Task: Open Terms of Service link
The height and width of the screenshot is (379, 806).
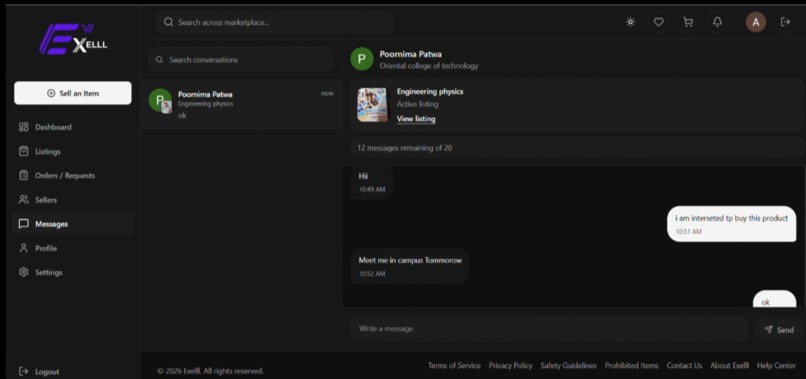Action: click(454, 366)
